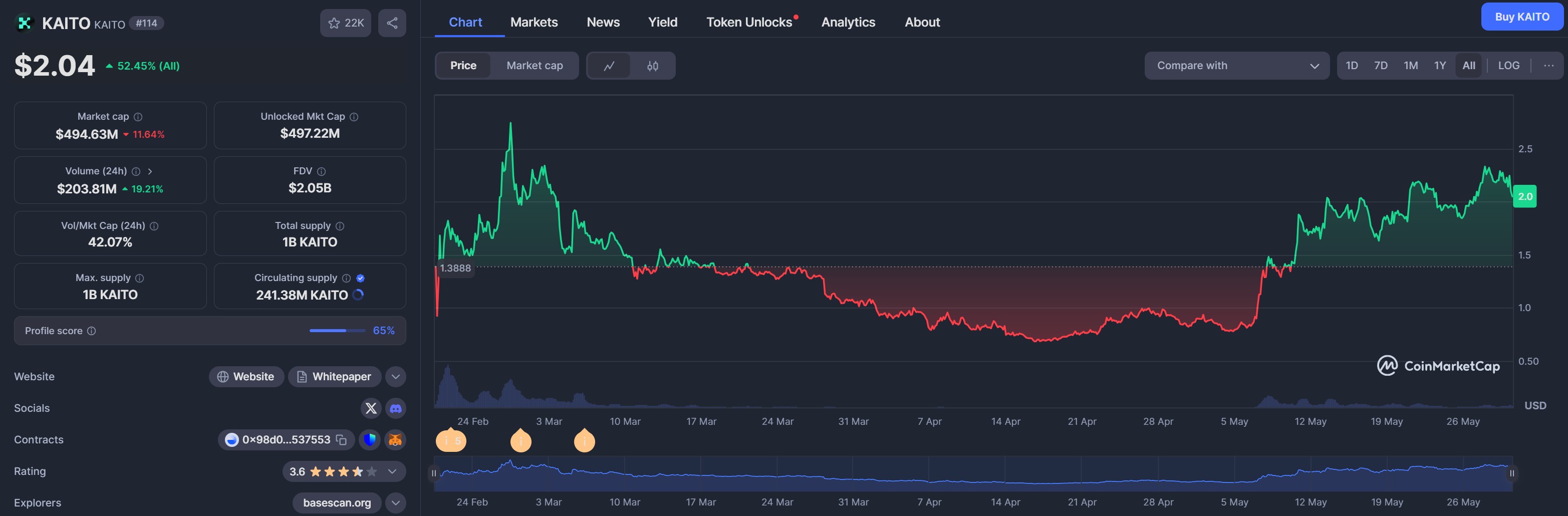This screenshot has height=516, width=1568.
Task: Set chart range to 7D
Action: click(x=1381, y=66)
